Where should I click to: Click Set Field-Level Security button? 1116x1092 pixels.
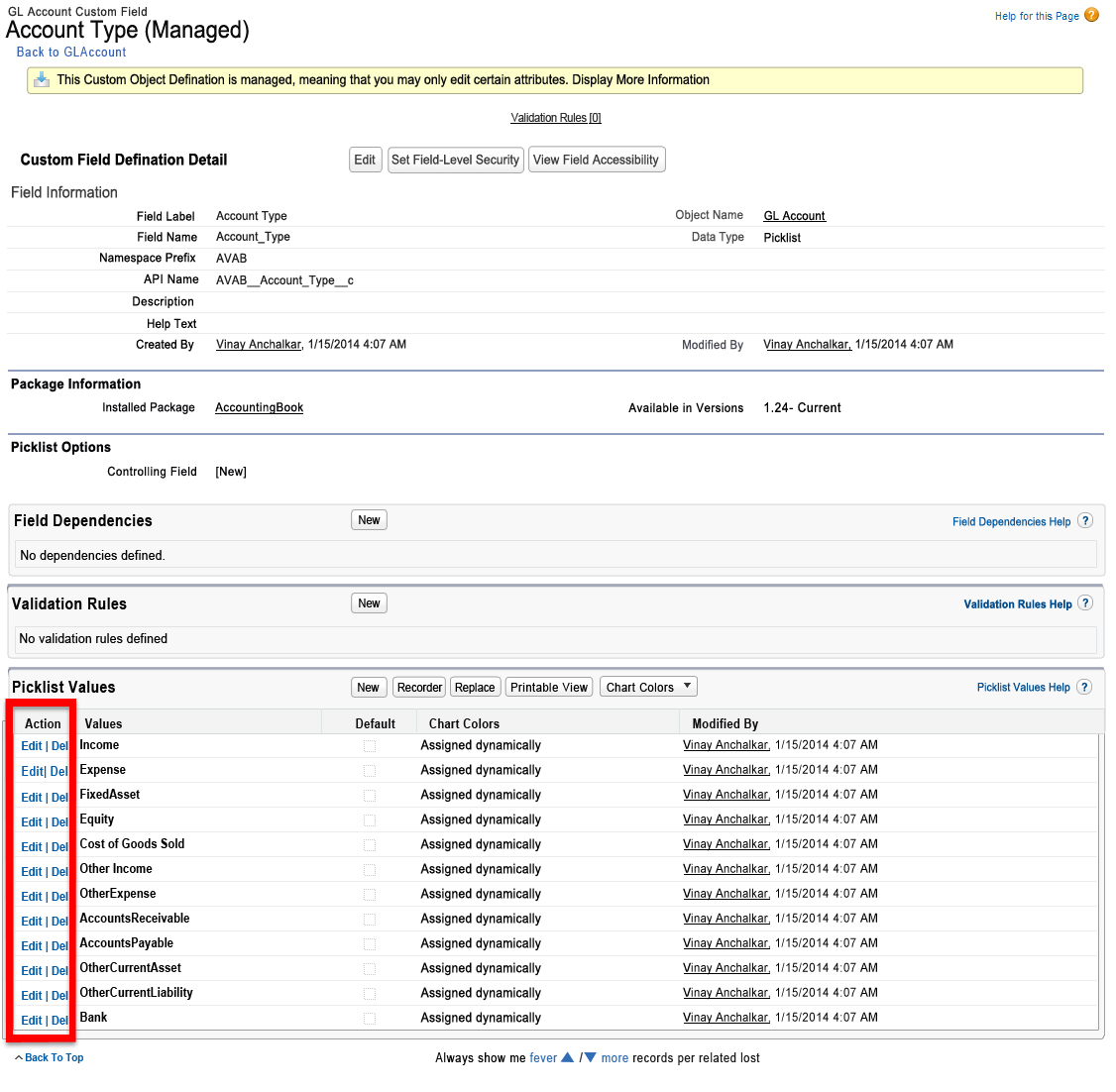455,160
